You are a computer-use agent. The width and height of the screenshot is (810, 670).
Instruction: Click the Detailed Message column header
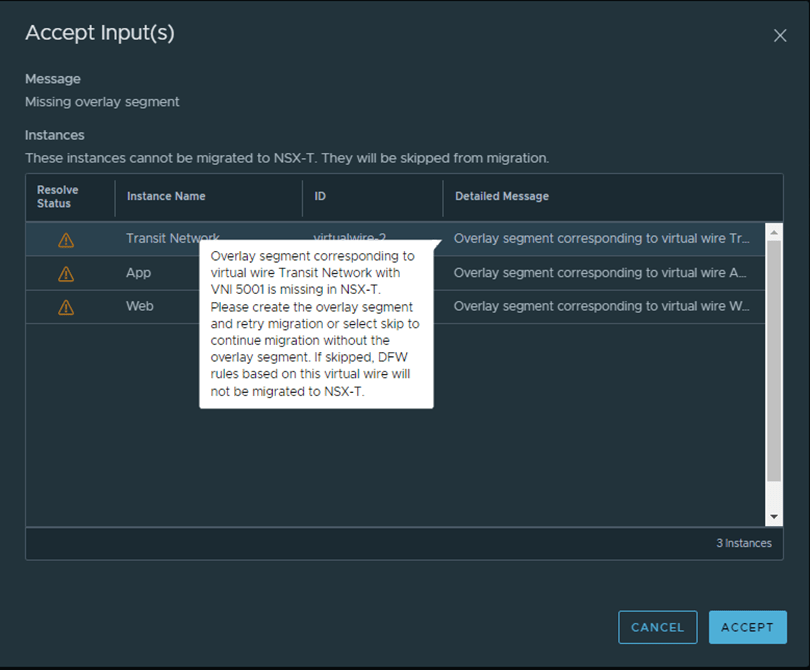502,197
